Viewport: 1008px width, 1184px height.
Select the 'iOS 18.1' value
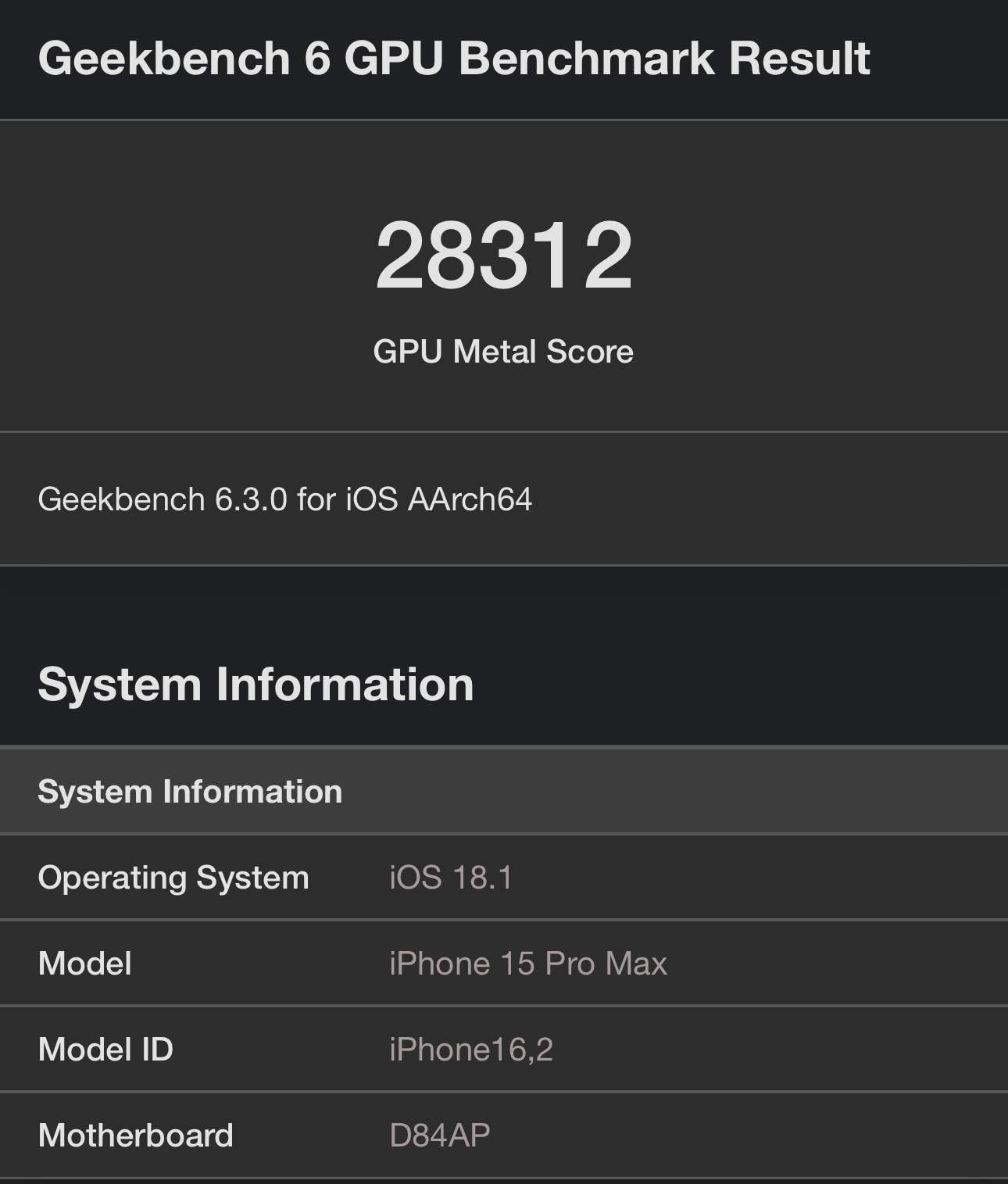pos(451,878)
